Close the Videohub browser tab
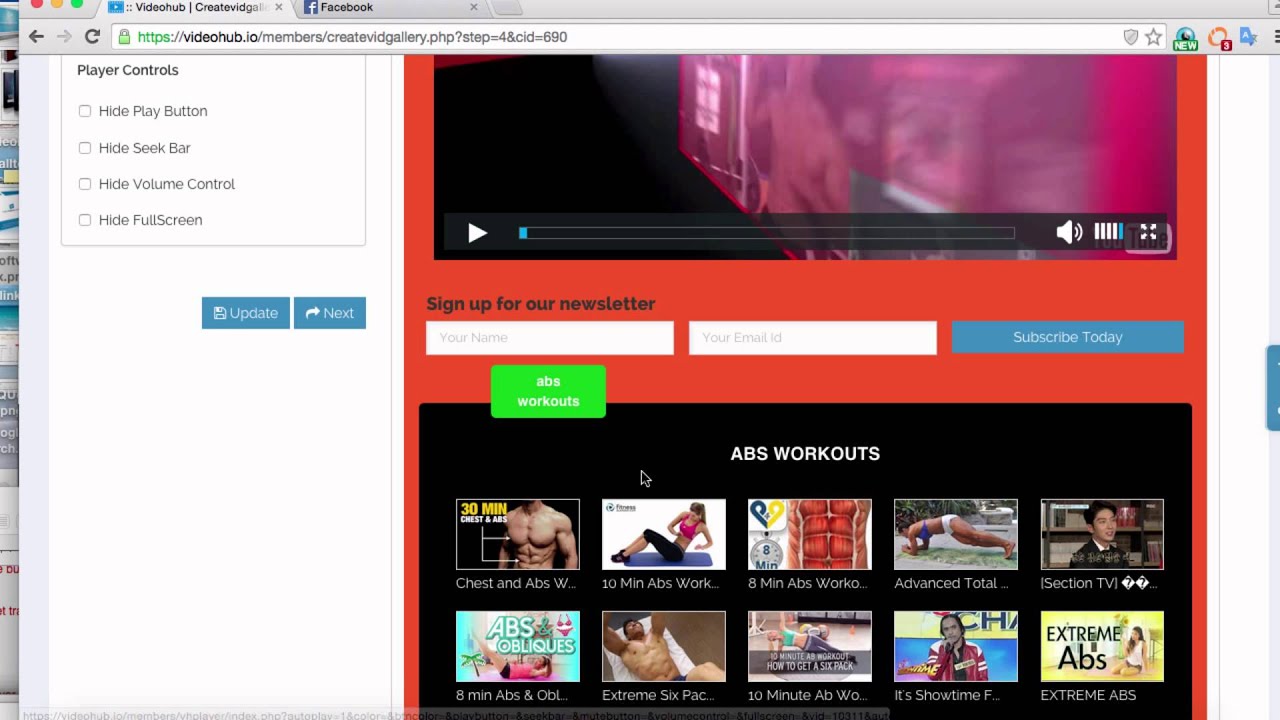The width and height of the screenshot is (1280, 720). [x=278, y=7]
